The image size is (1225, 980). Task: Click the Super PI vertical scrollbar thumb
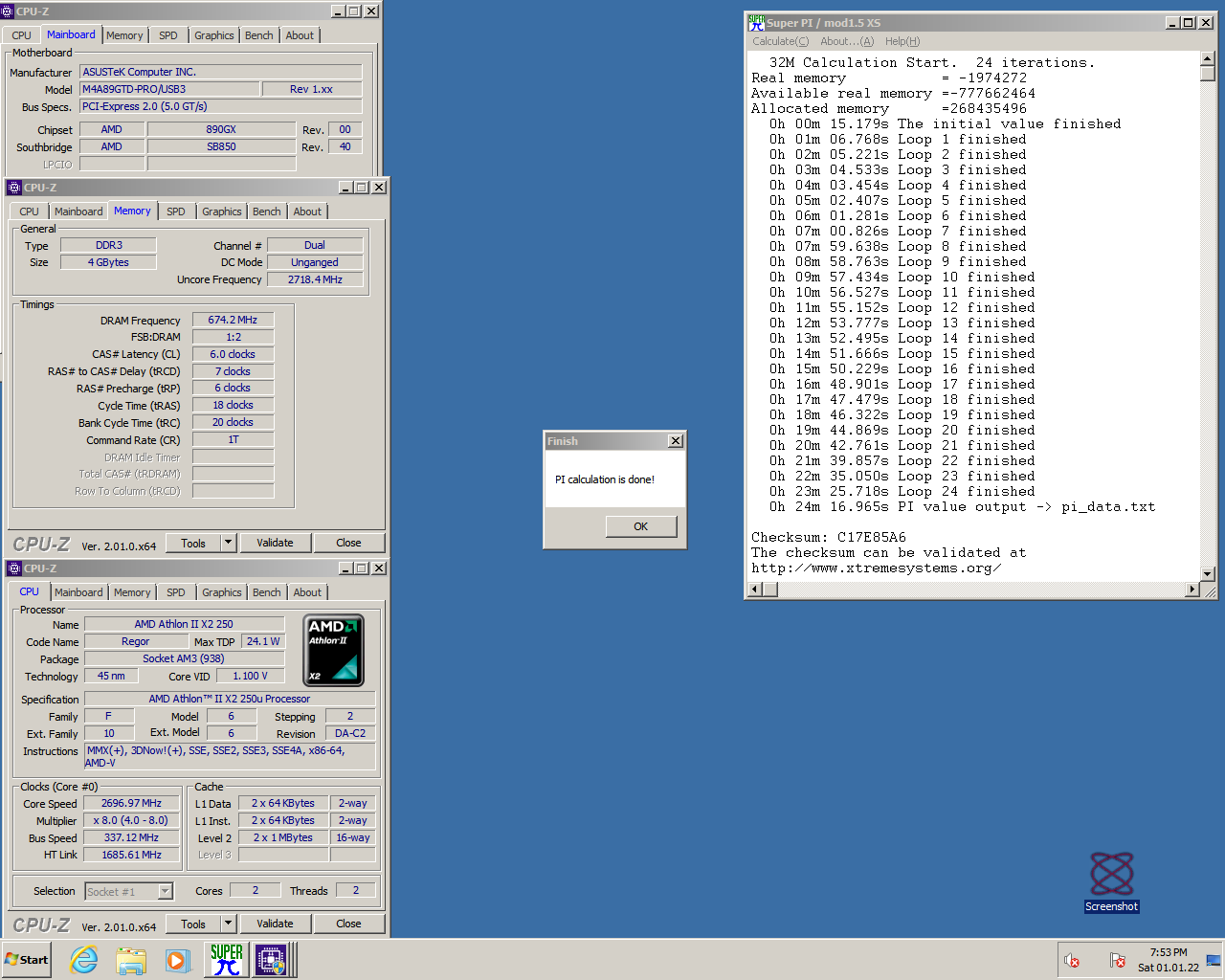click(1208, 74)
